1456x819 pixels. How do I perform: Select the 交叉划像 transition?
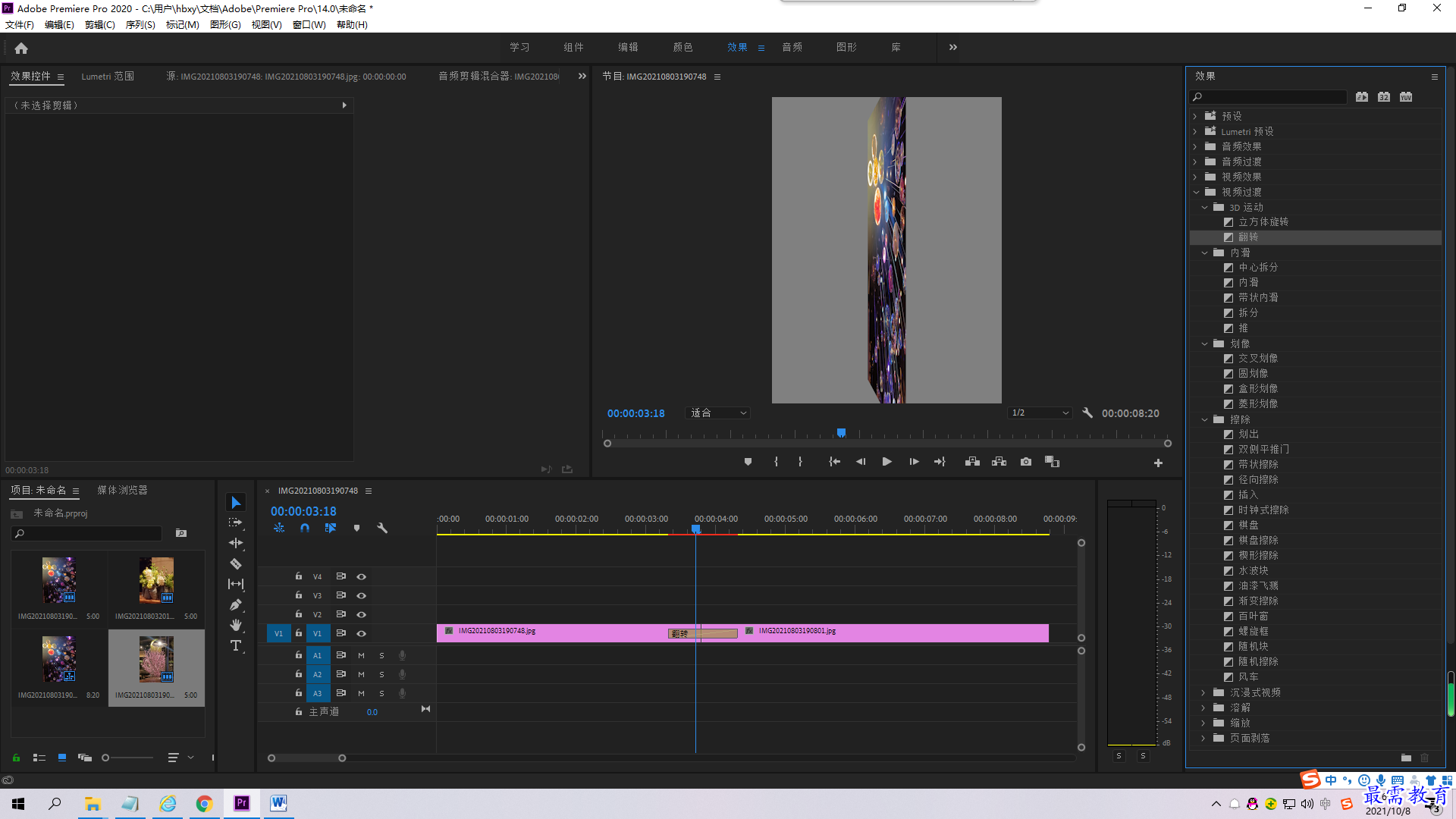coord(1257,359)
